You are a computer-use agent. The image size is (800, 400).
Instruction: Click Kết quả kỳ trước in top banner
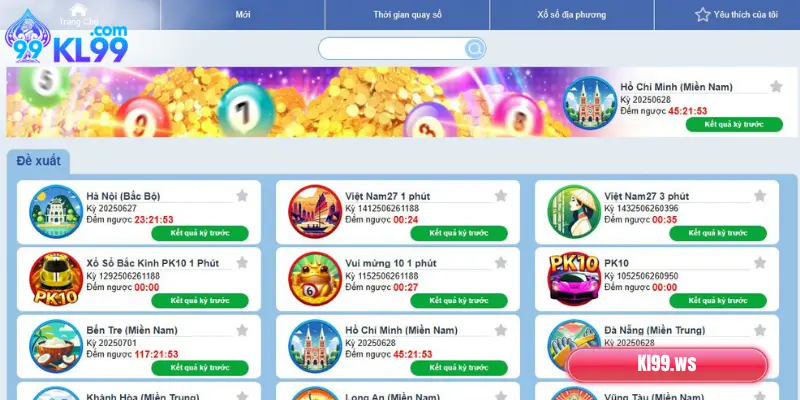[x=734, y=124]
